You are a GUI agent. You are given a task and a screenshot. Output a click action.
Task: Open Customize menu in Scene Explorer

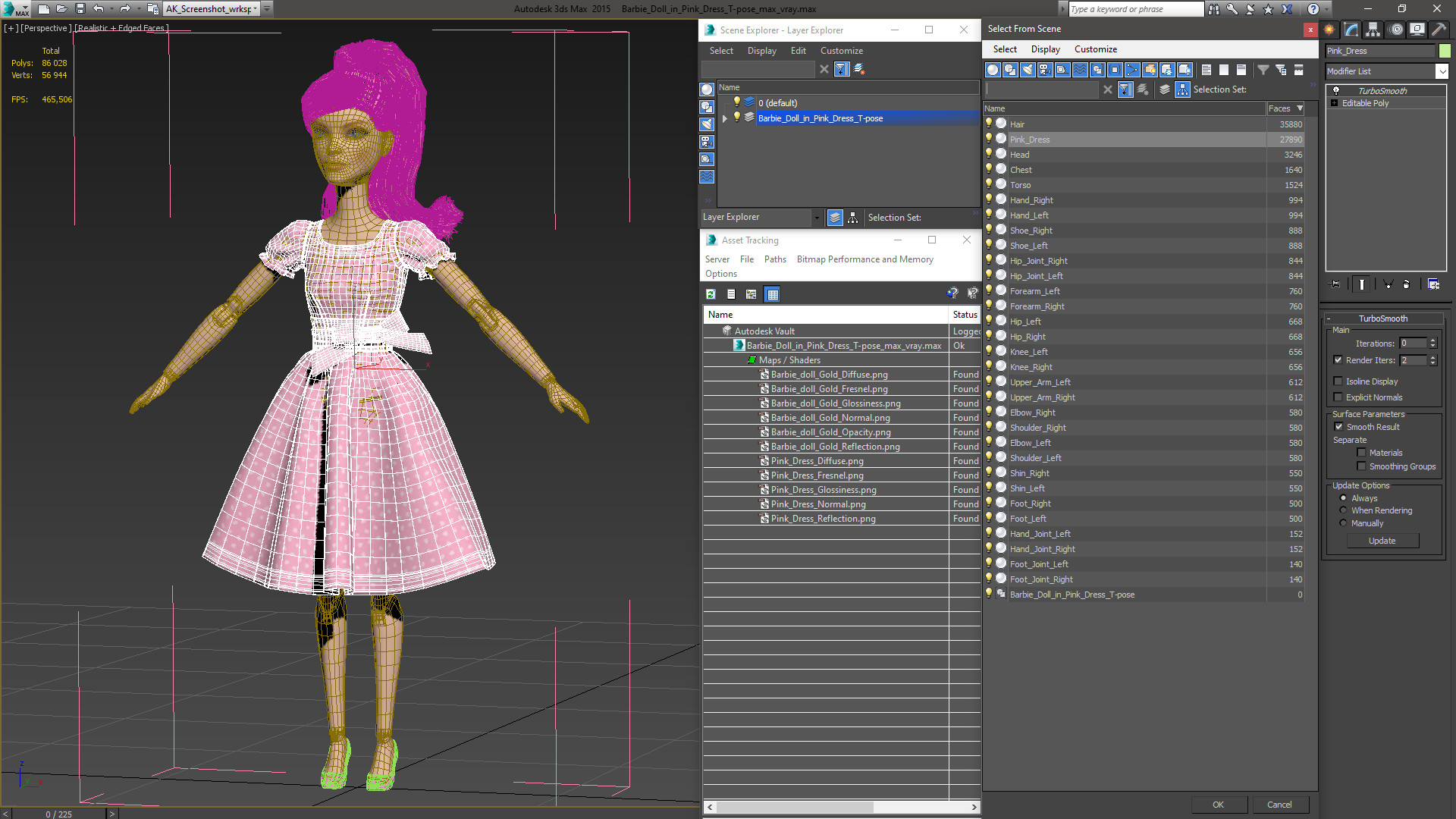coord(841,51)
